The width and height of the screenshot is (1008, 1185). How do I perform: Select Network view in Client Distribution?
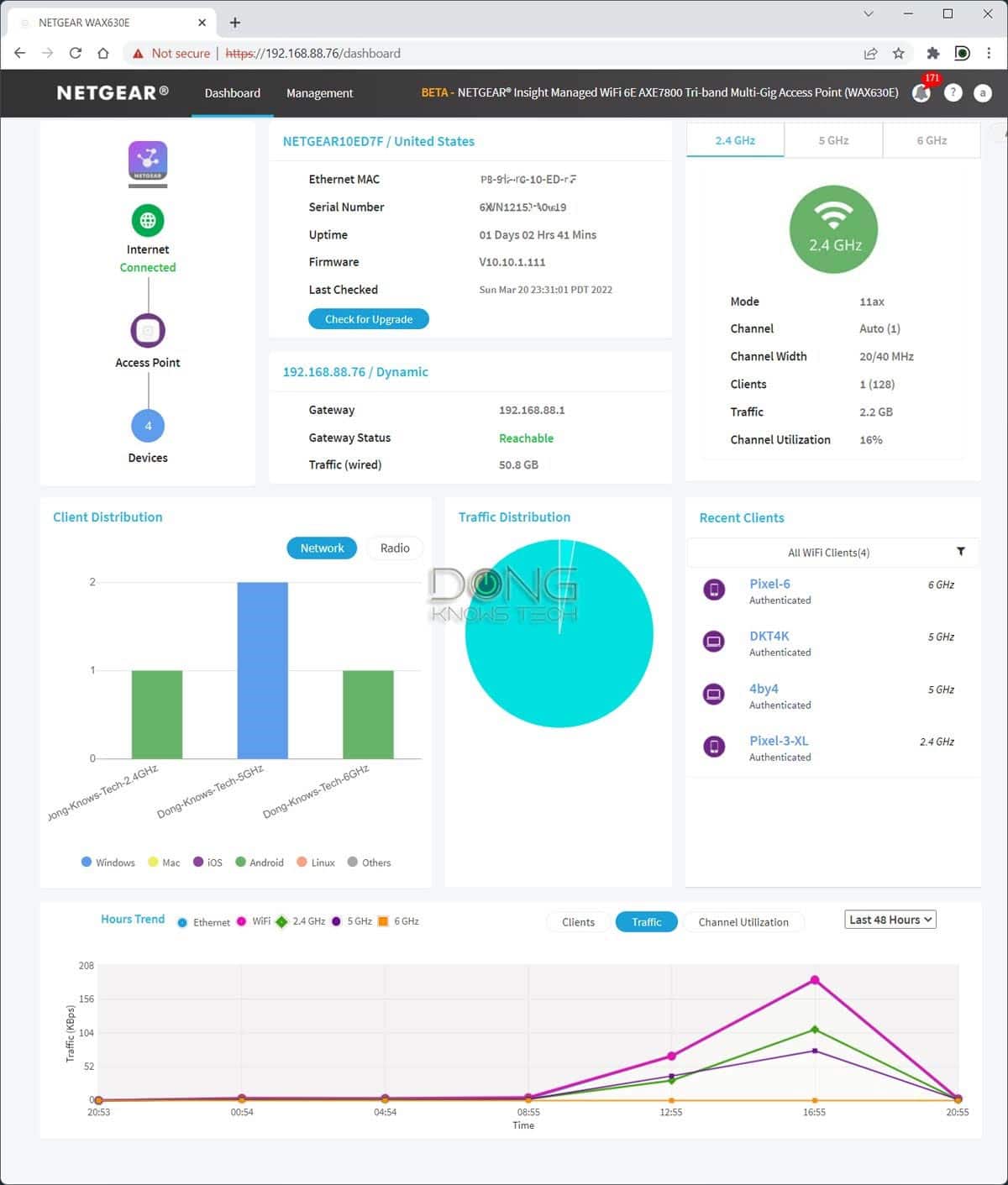click(x=322, y=548)
